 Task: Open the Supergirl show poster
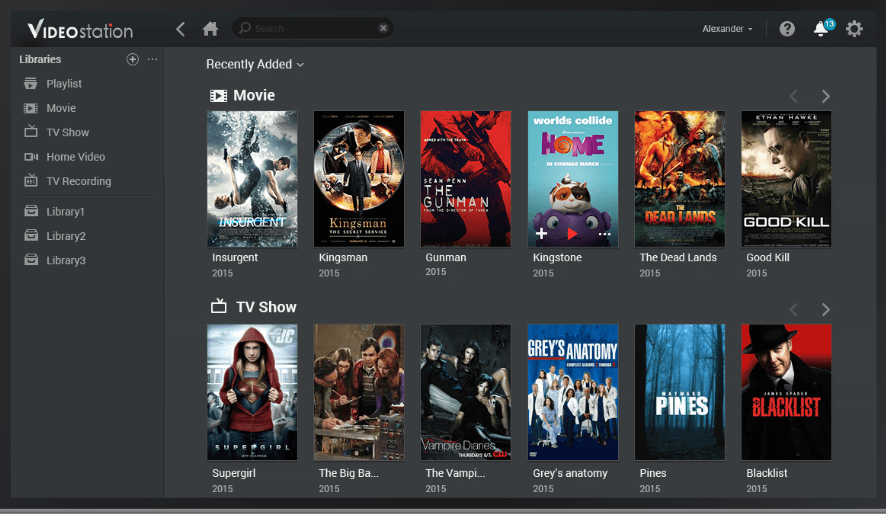[x=252, y=392]
